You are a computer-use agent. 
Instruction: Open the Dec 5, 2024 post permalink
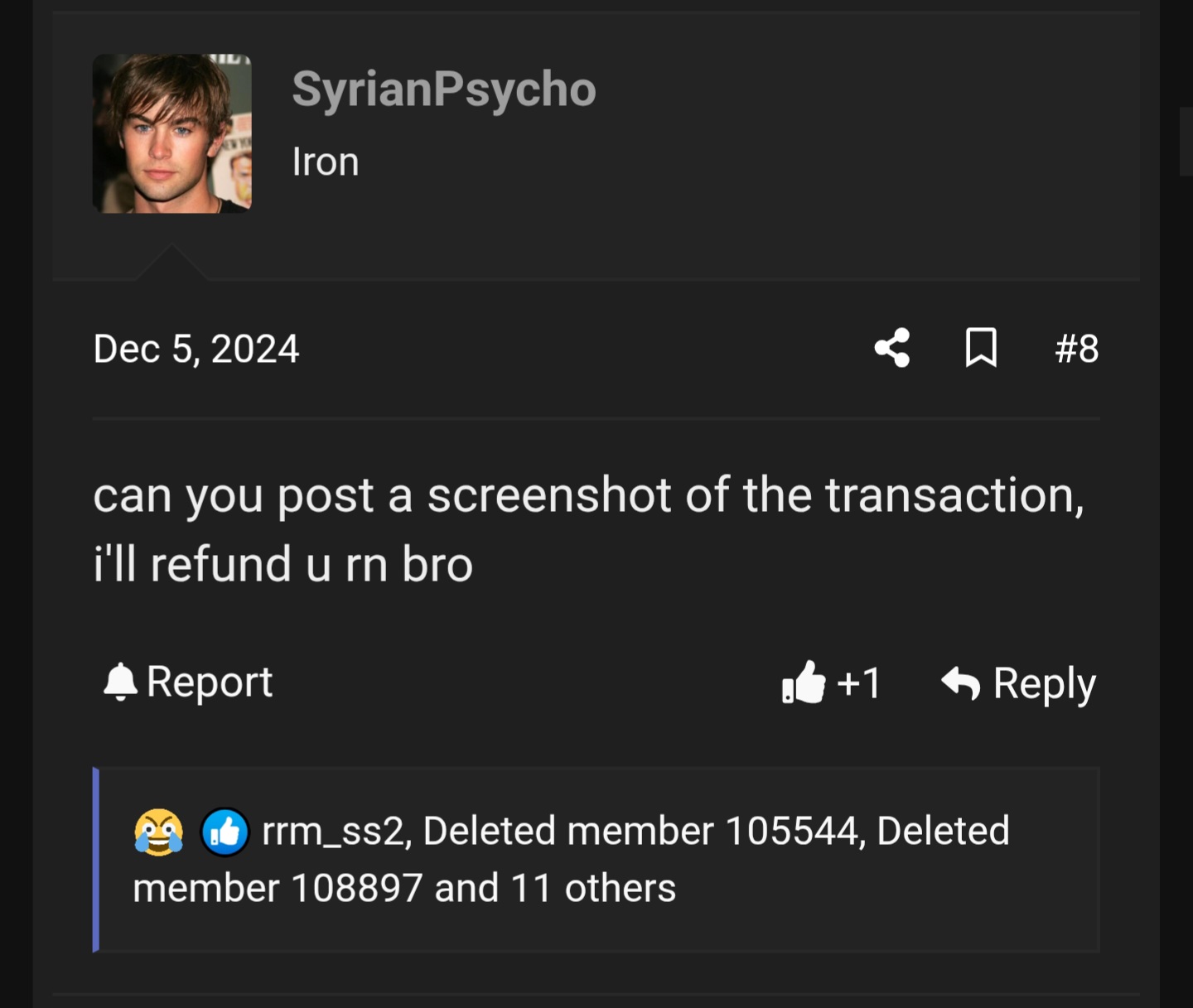tap(196, 349)
